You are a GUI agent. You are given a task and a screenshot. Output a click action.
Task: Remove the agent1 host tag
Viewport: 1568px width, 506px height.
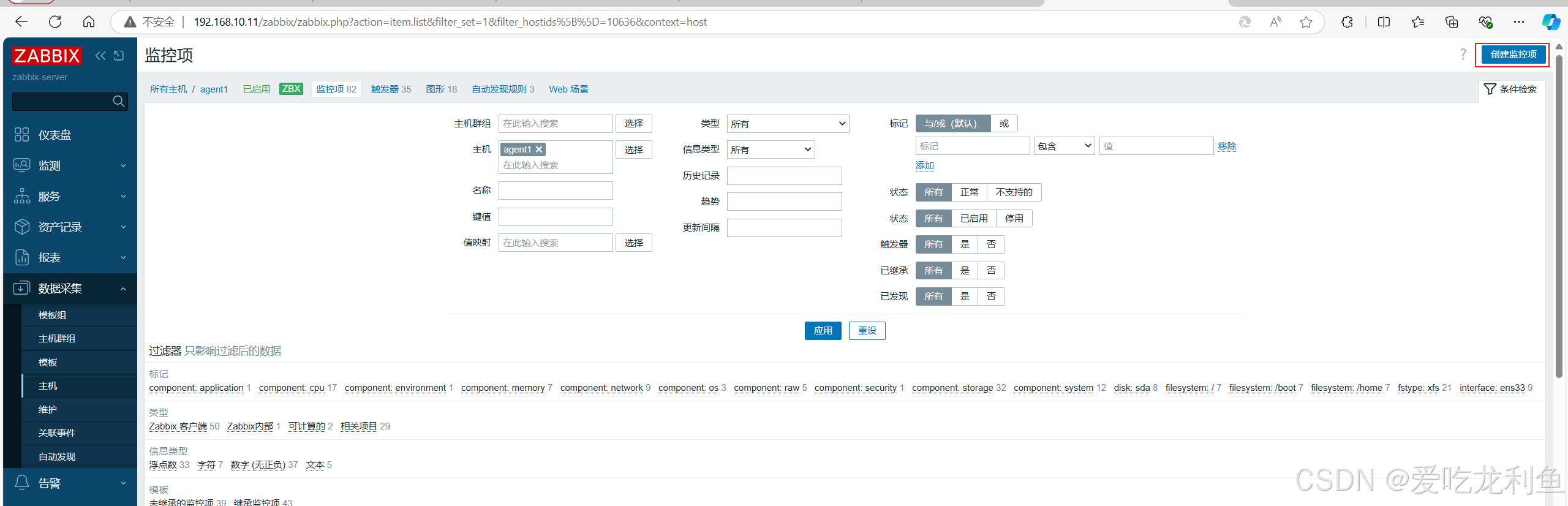[x=539, y=149]
